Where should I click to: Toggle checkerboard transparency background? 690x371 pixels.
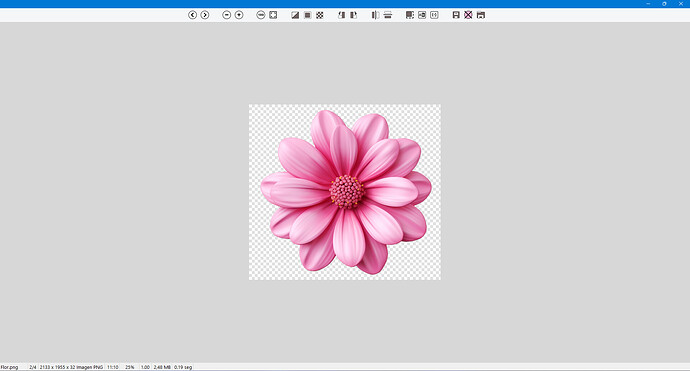(x=320, y=15)
